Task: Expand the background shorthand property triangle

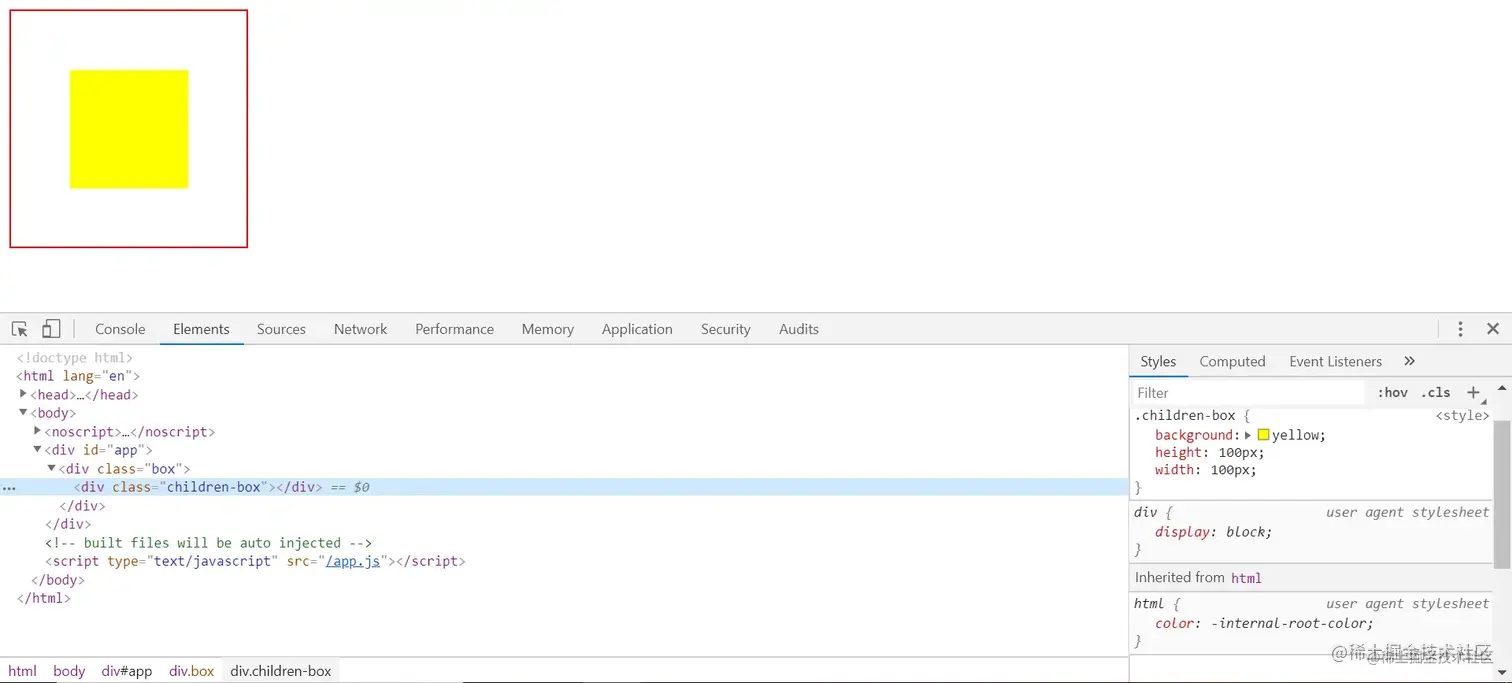Action: coord(1248,435)
